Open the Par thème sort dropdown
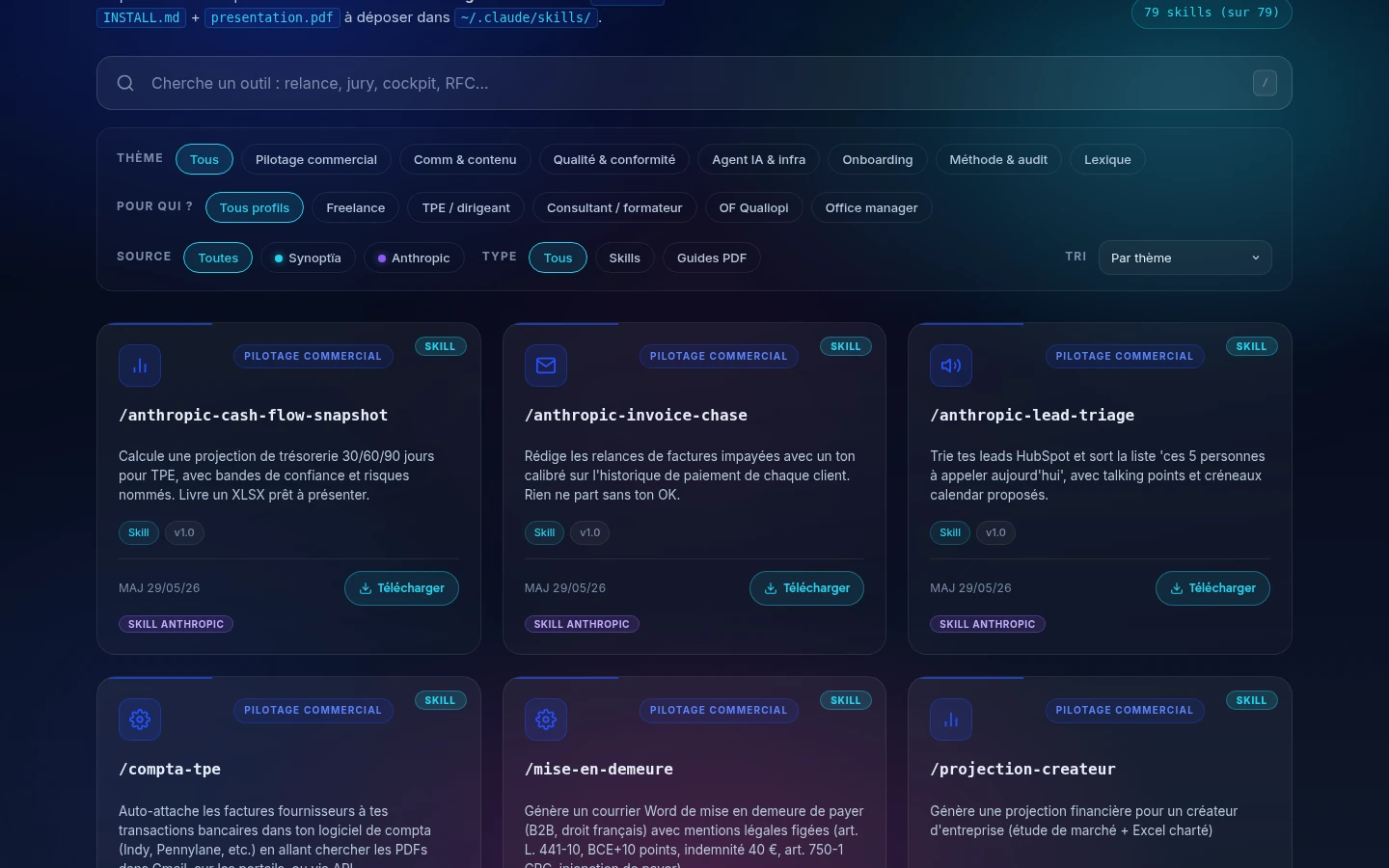 (x=1185, y=258)
